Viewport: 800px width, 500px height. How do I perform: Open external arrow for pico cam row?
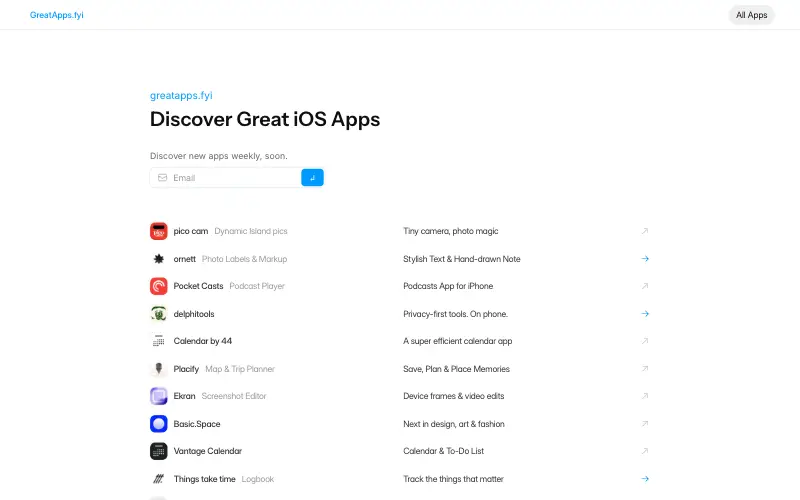point(645,231)
